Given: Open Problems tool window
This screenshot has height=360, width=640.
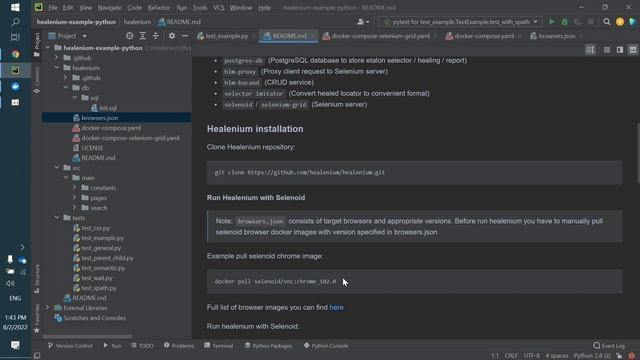Looking at the screenshot, I should [x=179, y=346].
